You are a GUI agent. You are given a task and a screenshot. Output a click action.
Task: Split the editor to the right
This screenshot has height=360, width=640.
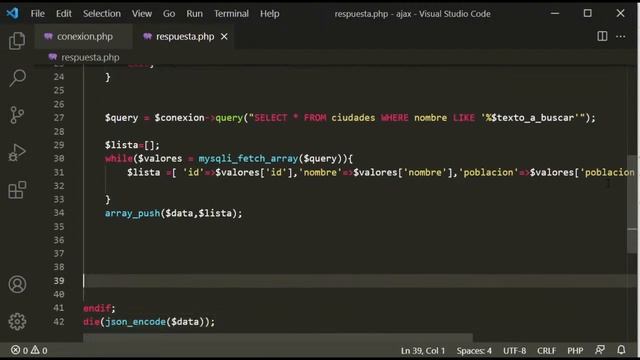point(602,36)
